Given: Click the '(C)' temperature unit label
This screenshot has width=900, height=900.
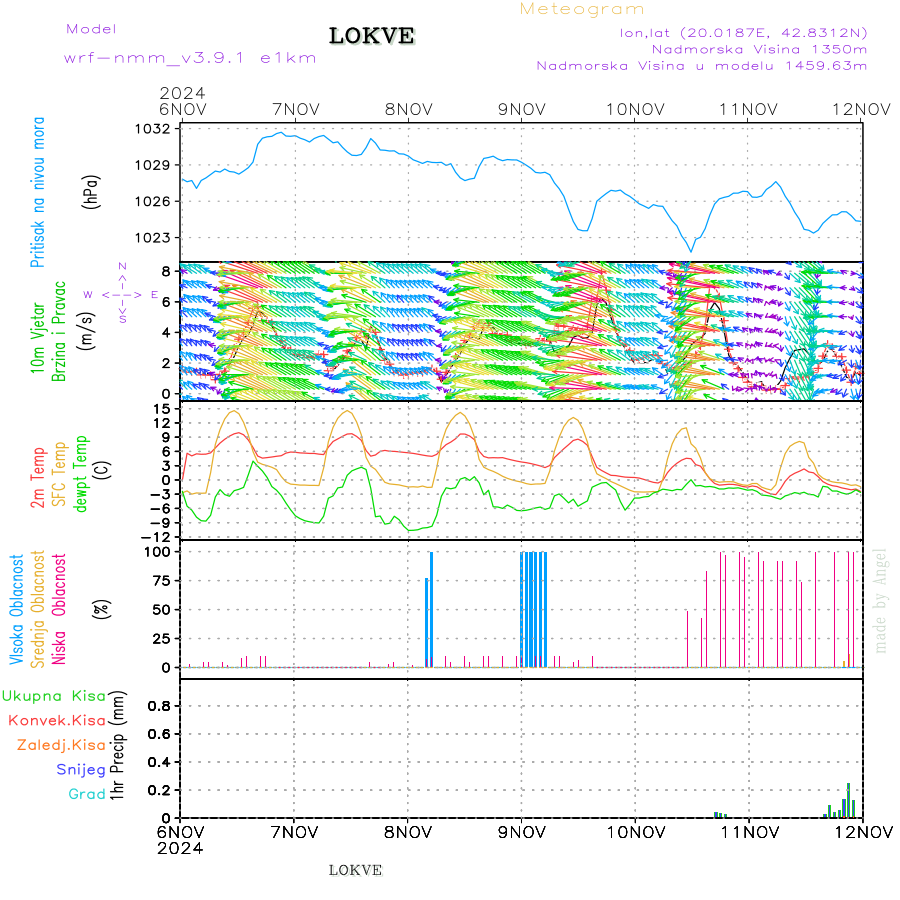Looking at the screenshot, I should (x=102, y=471).
